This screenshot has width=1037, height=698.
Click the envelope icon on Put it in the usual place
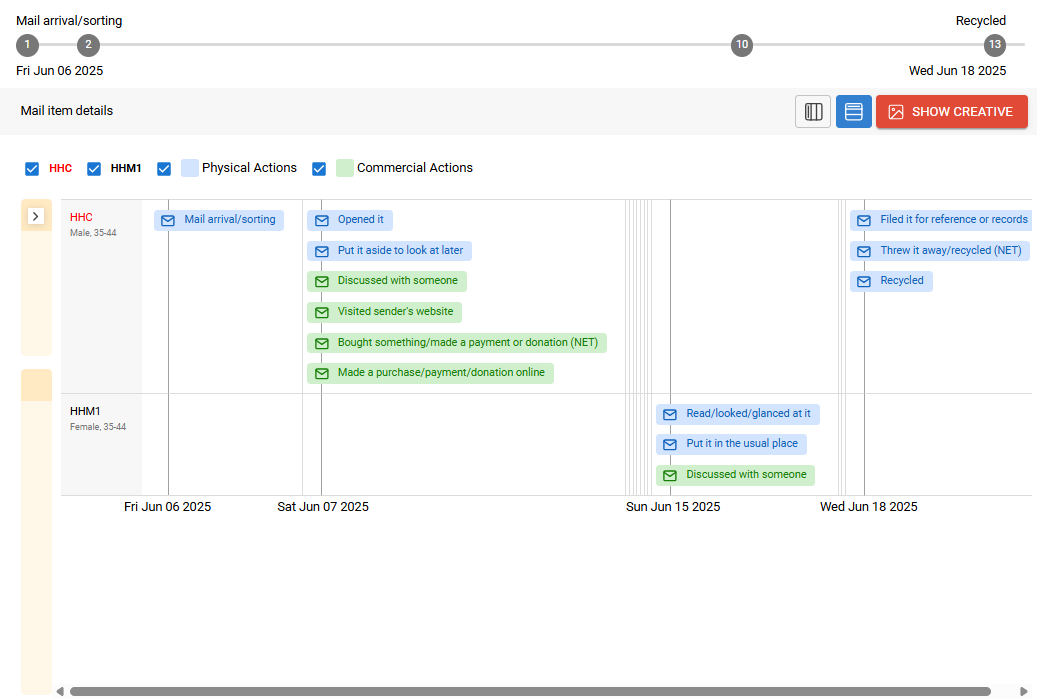[670, 444]
